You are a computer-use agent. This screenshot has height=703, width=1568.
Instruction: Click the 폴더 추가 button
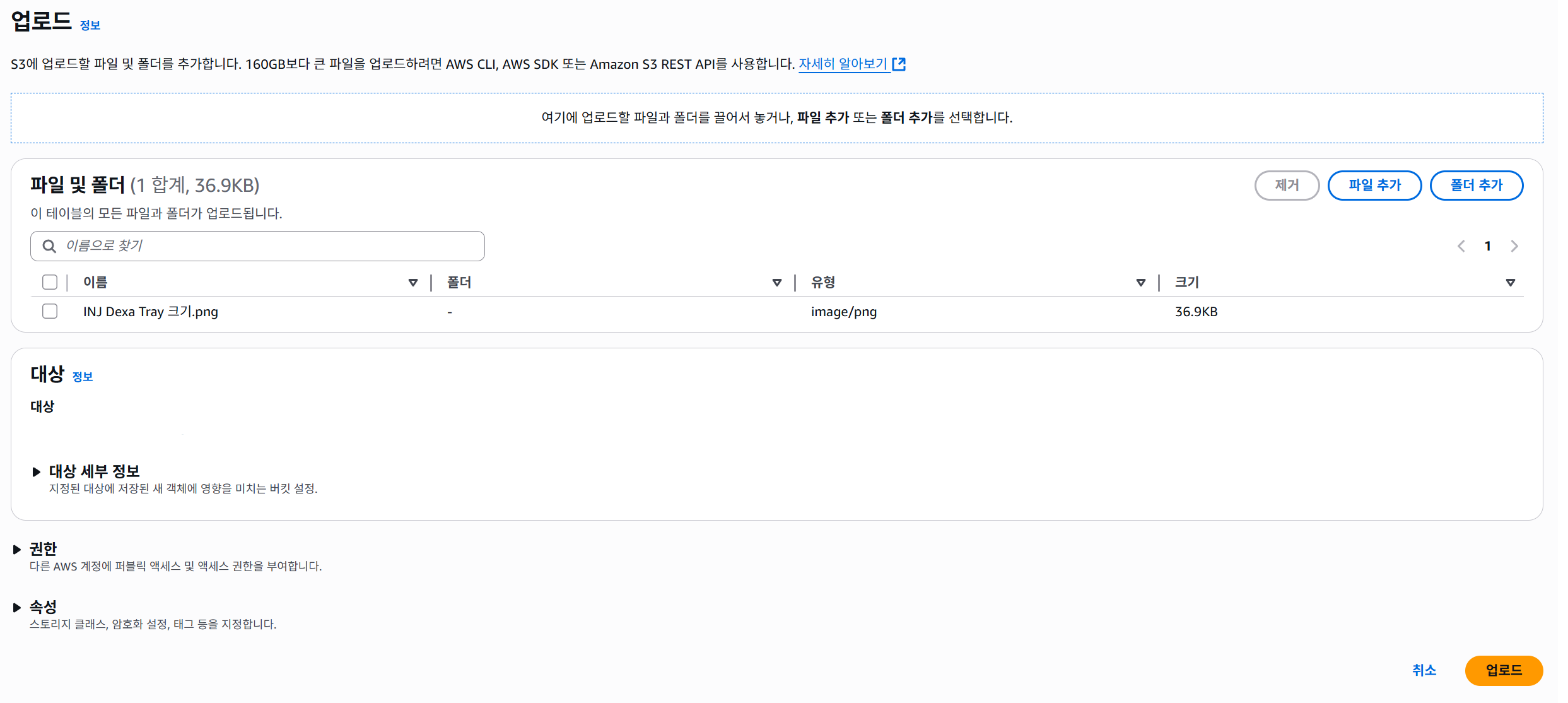coord(1476,186)
